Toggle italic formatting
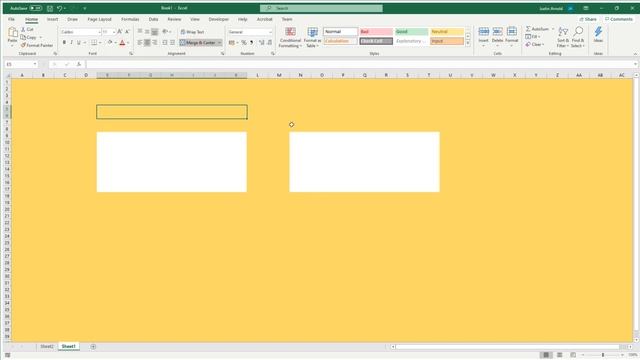640x360 pixels. pos(71,42)
